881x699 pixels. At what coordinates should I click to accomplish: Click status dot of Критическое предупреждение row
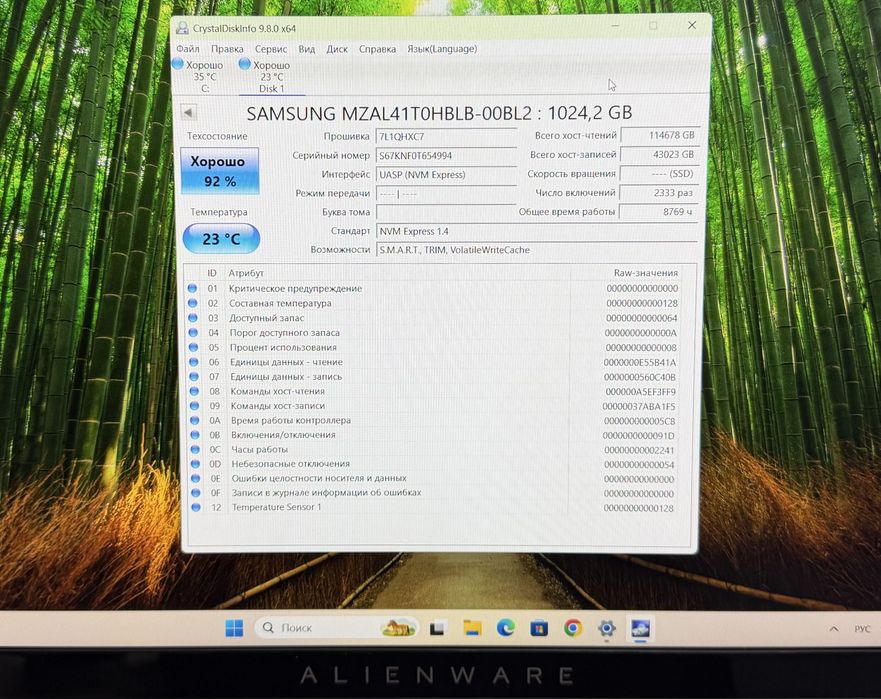pyautogui.click(x=192, y=288)
